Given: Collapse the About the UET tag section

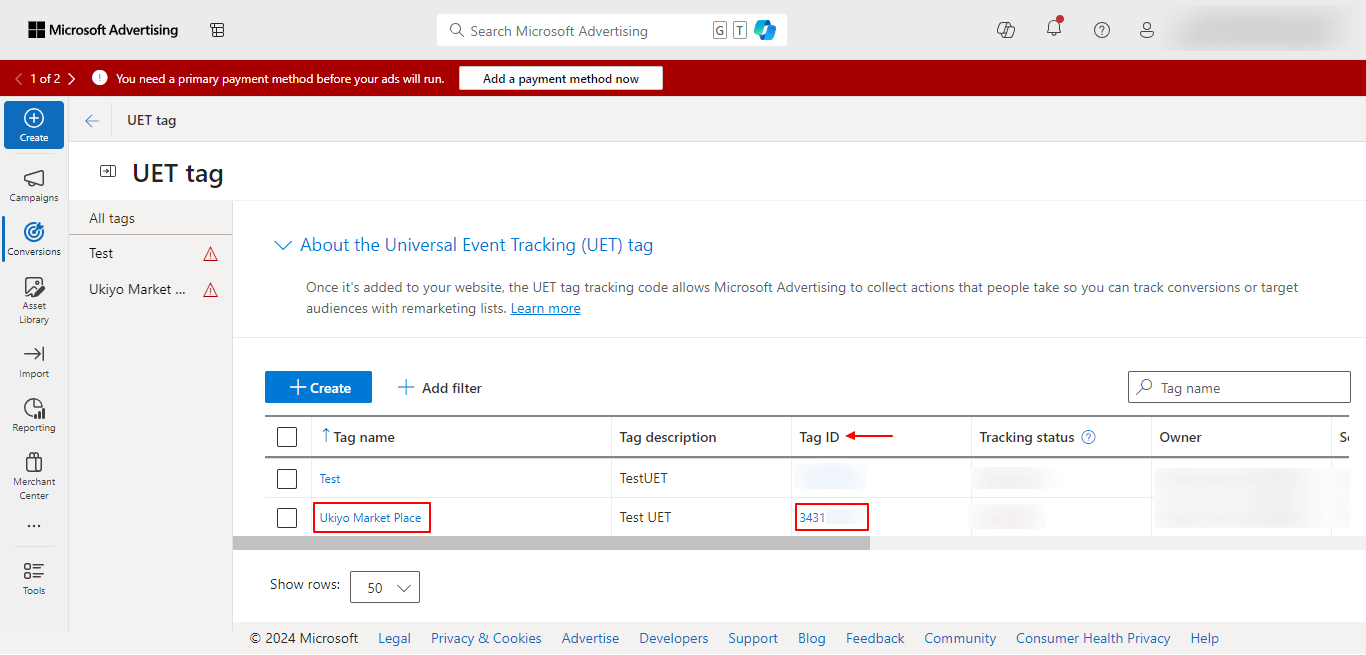Looking at the screenshot, I should (282, 245).
